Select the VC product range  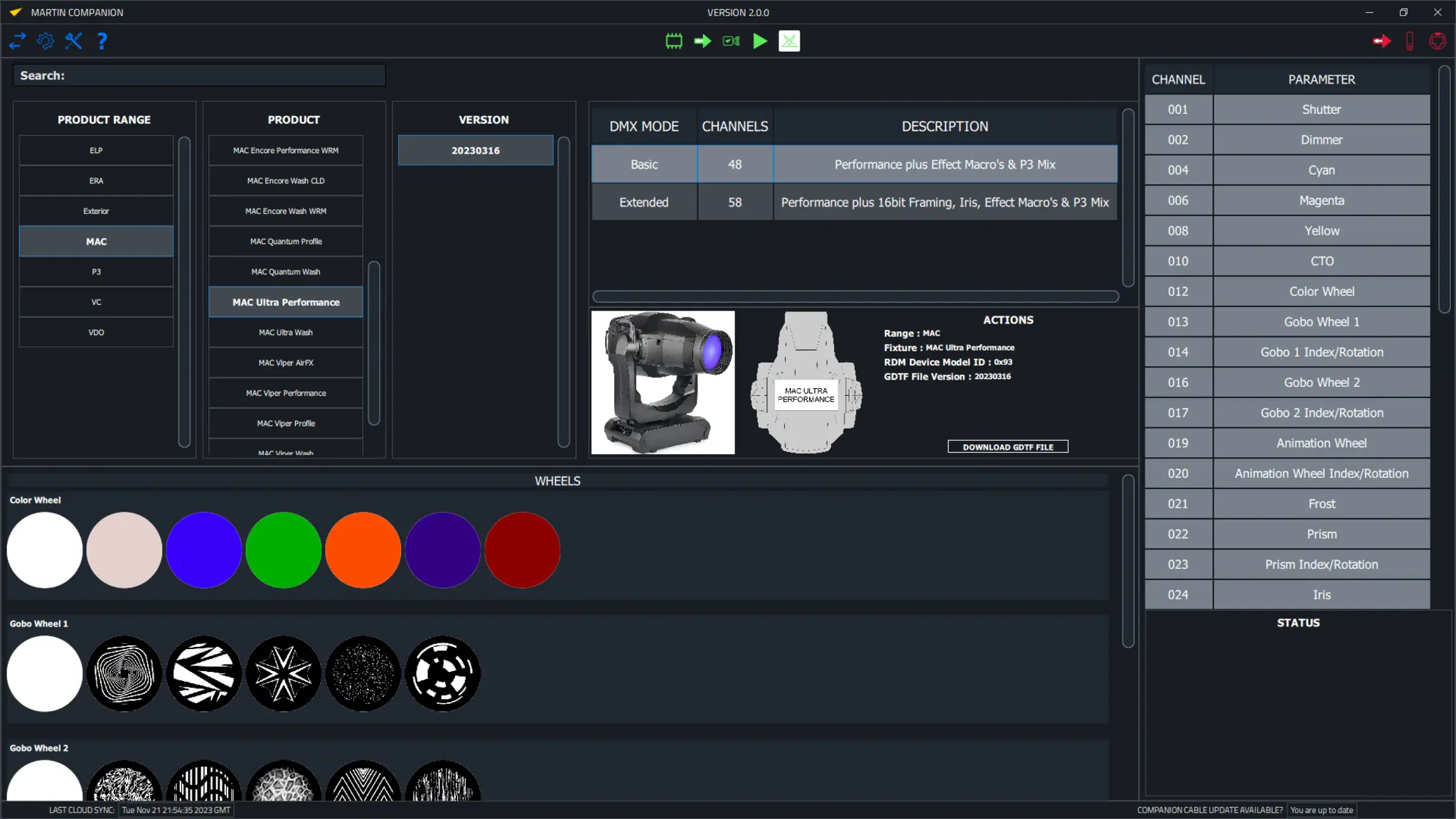tap(96, 302)
